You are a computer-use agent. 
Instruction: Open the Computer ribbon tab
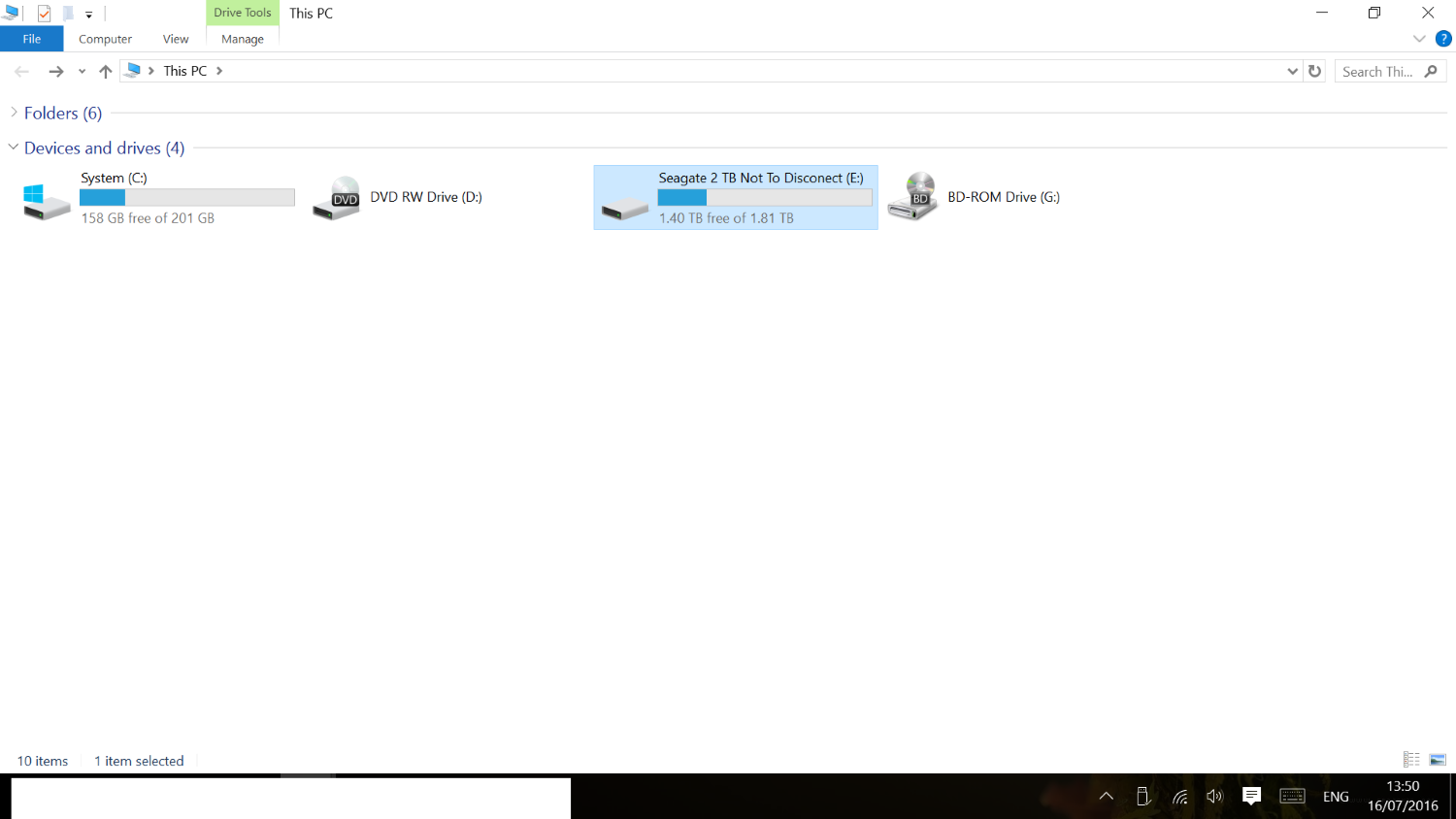[105, 39]
